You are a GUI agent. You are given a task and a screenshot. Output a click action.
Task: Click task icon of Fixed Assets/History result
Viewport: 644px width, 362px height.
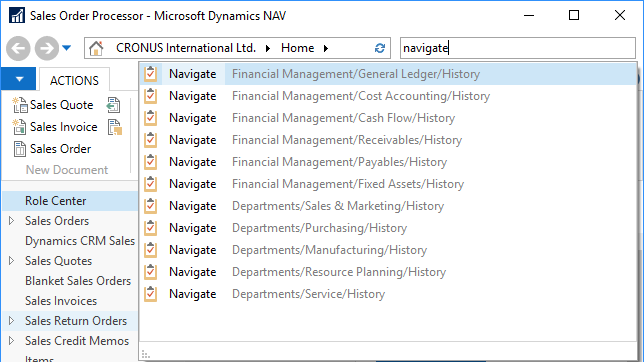tap(151, 184)
